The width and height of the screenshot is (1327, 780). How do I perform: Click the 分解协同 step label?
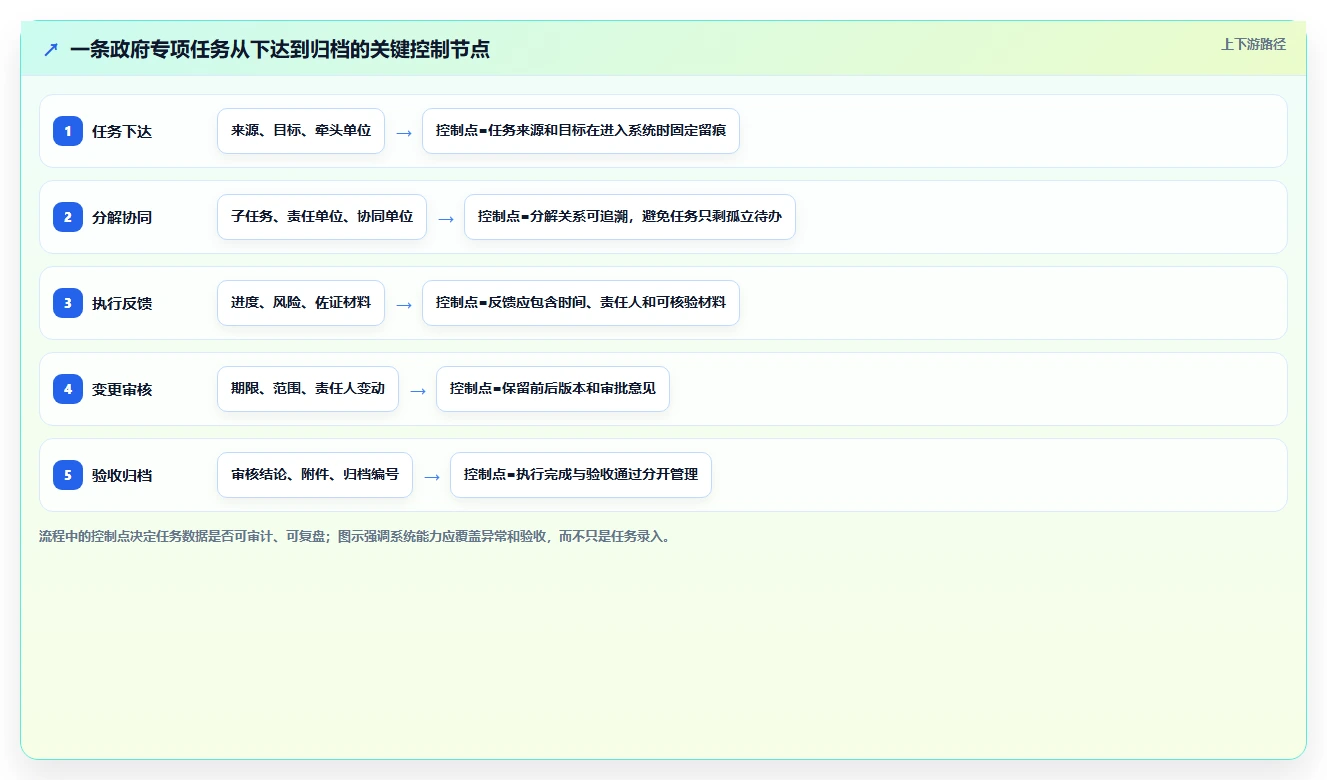(x=122, y=217)
